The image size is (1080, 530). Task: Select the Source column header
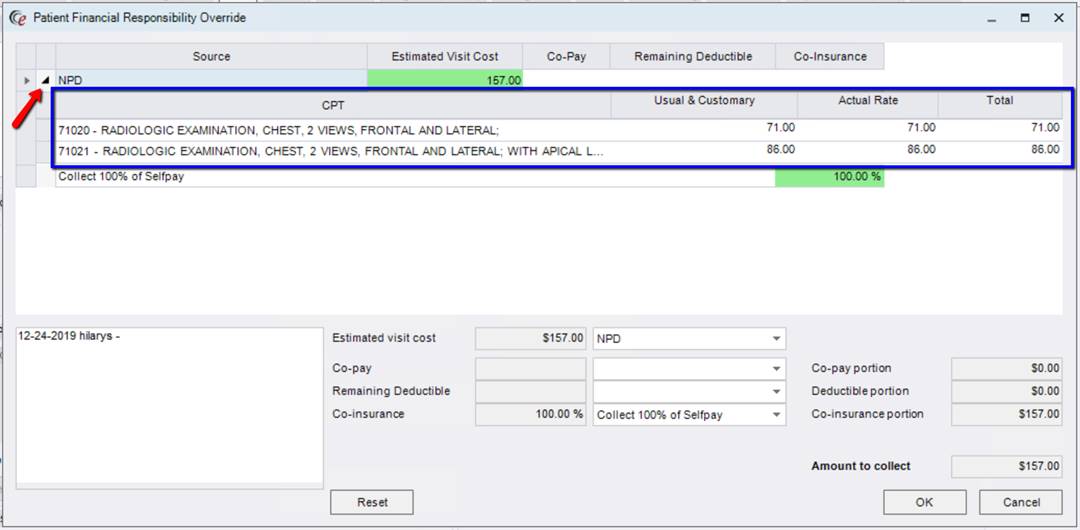[x=211, y=57]
